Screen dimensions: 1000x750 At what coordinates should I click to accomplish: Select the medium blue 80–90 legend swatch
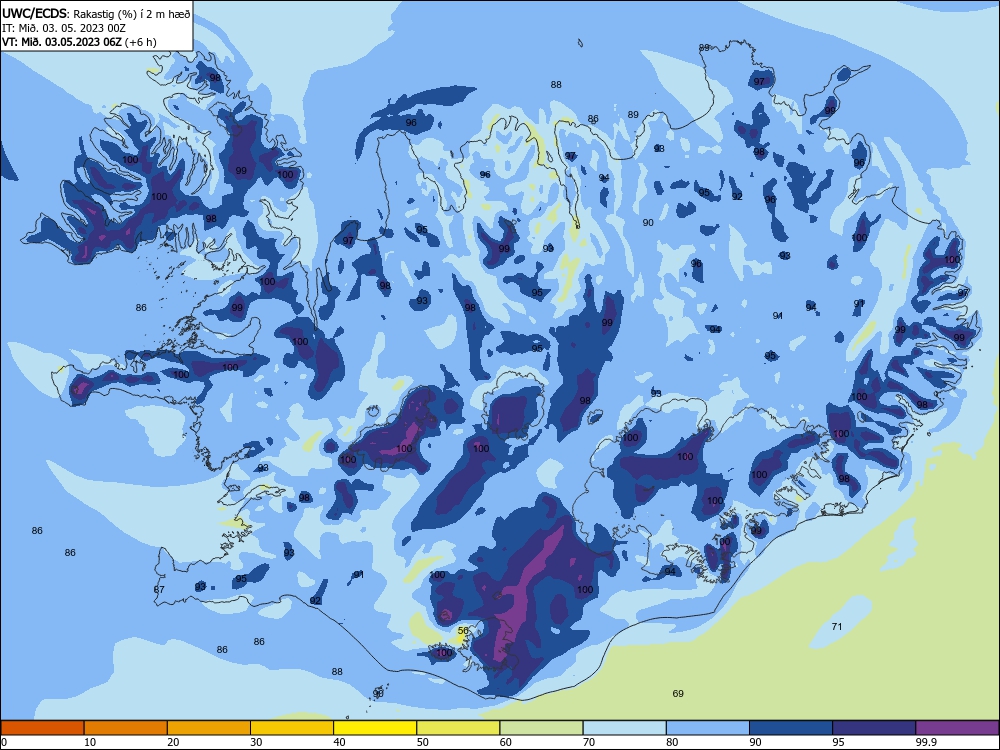click(708, 728)
